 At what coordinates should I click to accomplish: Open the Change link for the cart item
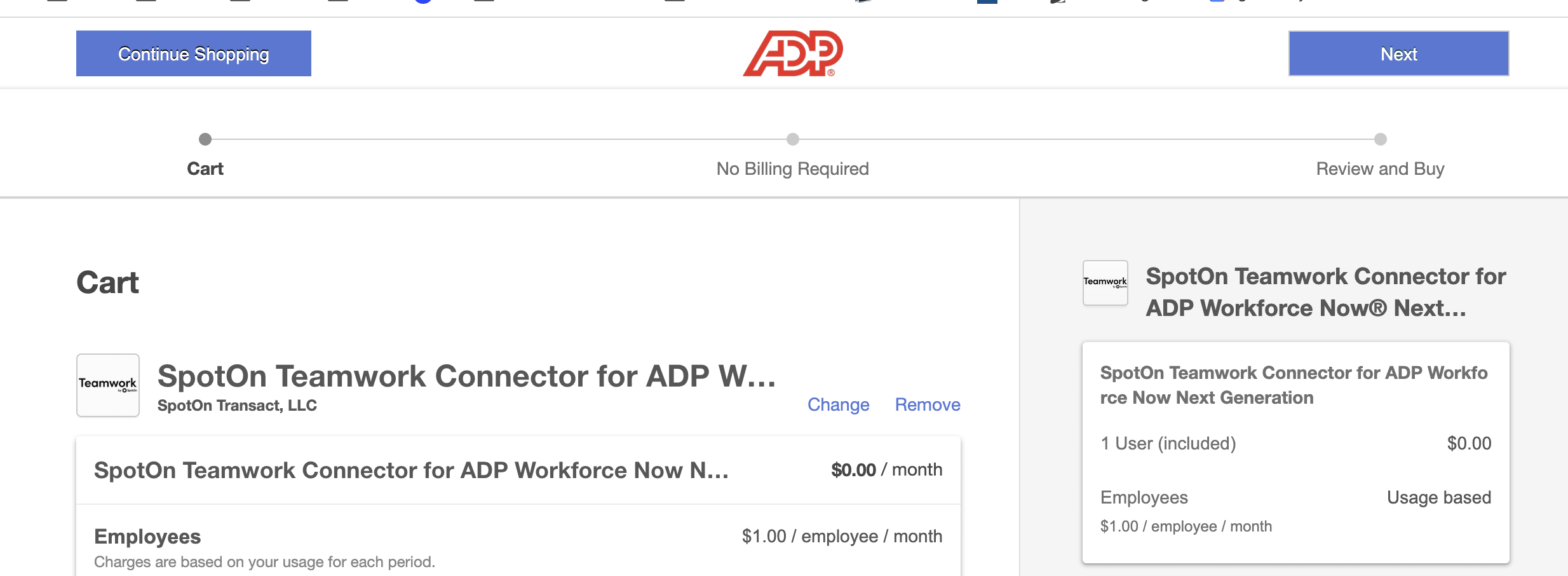coord(838,404)
